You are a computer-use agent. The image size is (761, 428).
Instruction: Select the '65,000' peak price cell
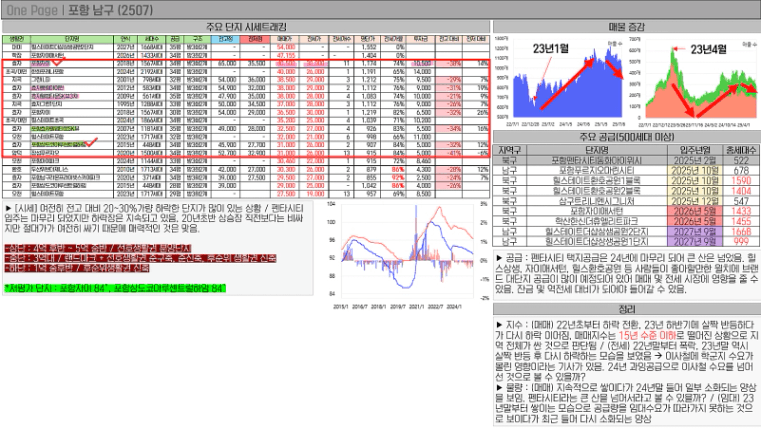225,64
